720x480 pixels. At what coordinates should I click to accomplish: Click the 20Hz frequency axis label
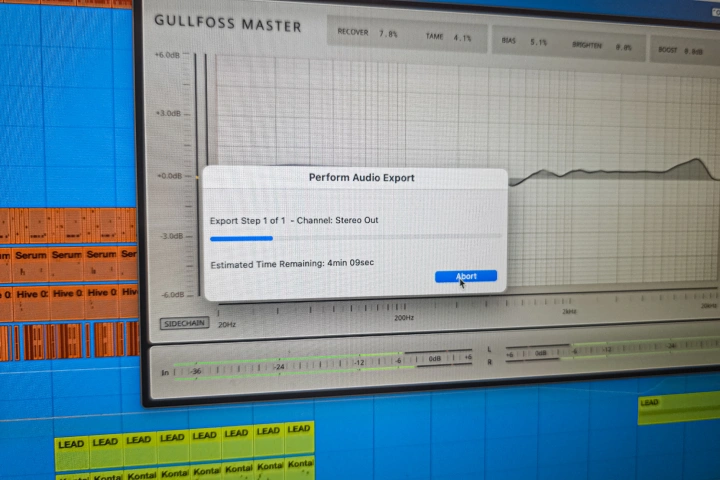click(227, 325)
